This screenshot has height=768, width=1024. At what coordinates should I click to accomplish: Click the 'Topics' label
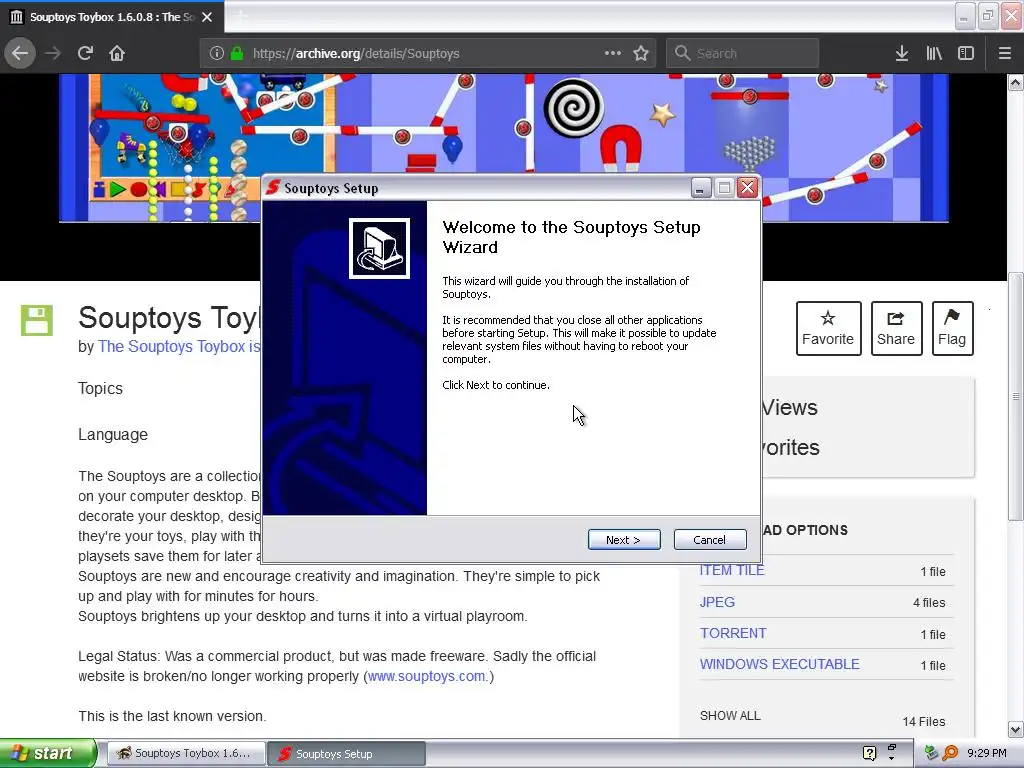tap(101, 389)
